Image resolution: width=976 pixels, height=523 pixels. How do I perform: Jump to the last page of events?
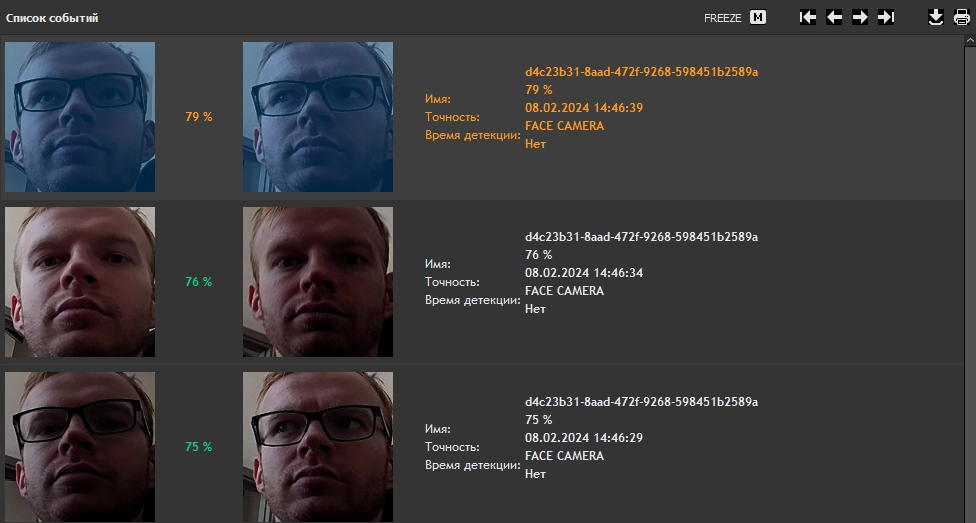pos(886,17)
